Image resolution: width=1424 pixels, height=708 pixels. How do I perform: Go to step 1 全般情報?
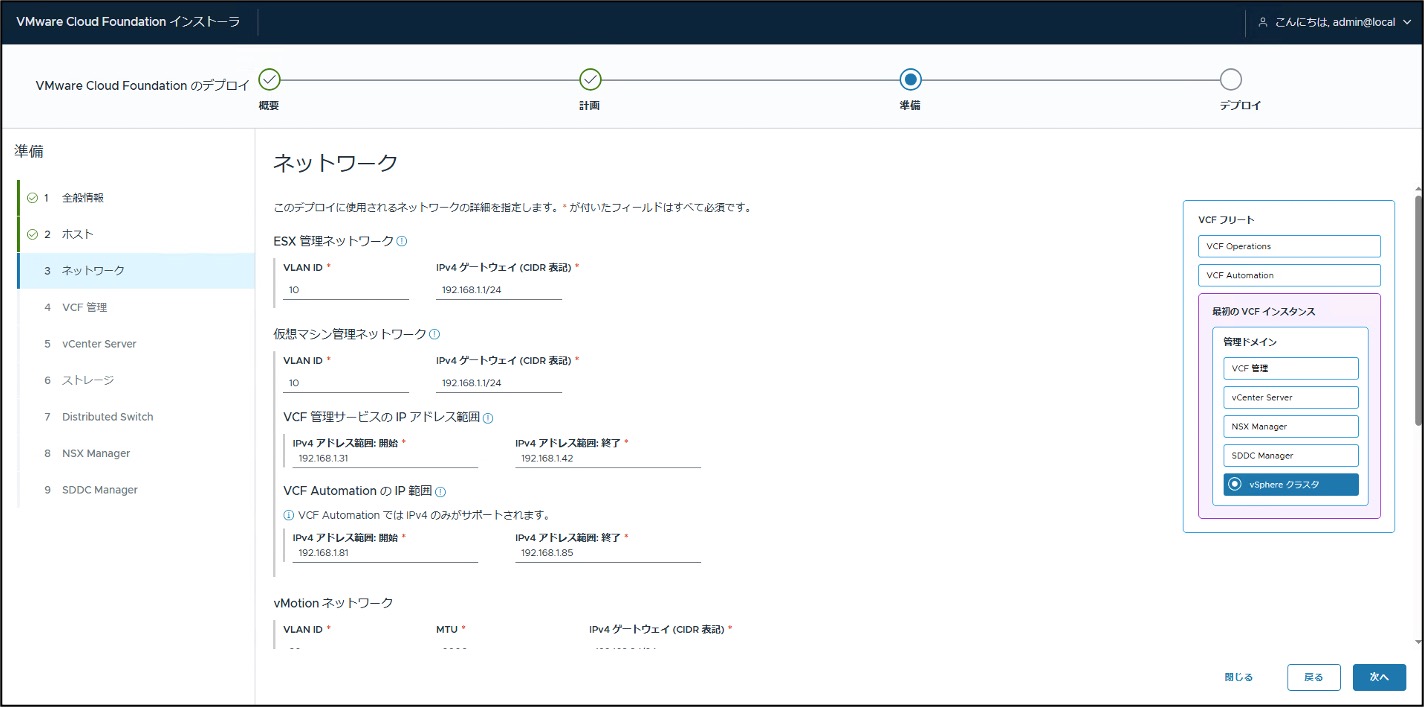(136, 198)
